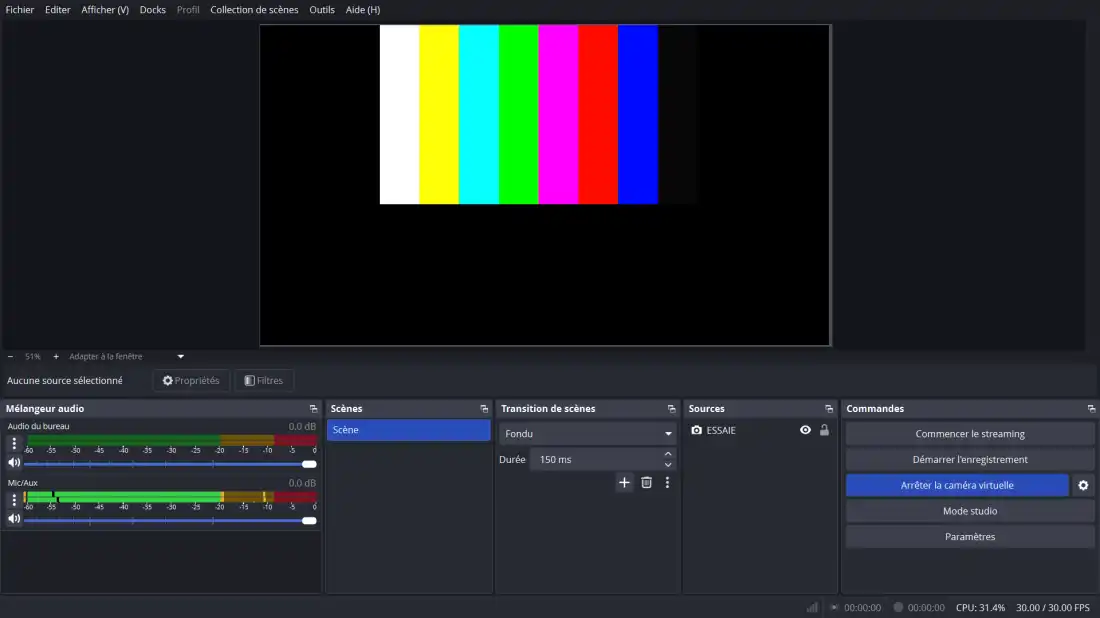Hide the ESSAIE source with eye icon
Viewport: 1100px width, 618px height.
[x=805, y=430]
